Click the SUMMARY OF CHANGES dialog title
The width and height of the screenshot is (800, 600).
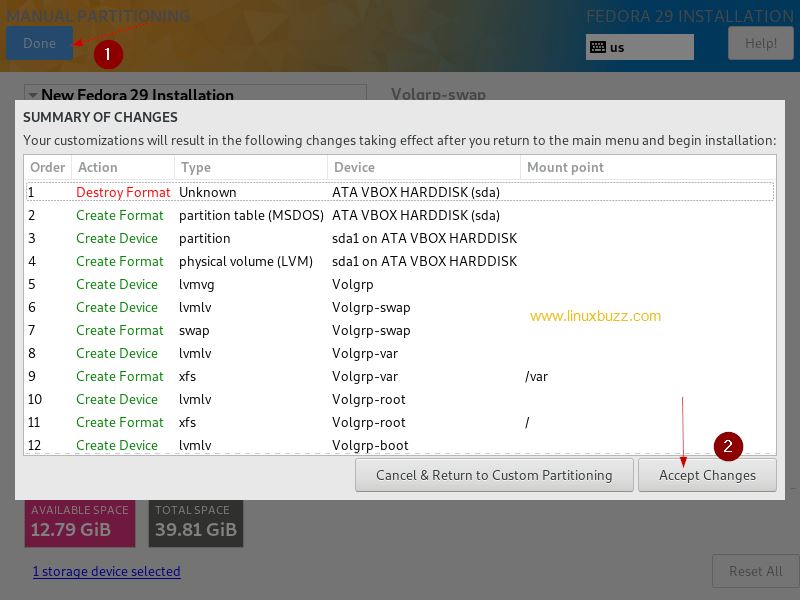pos(101,117)
